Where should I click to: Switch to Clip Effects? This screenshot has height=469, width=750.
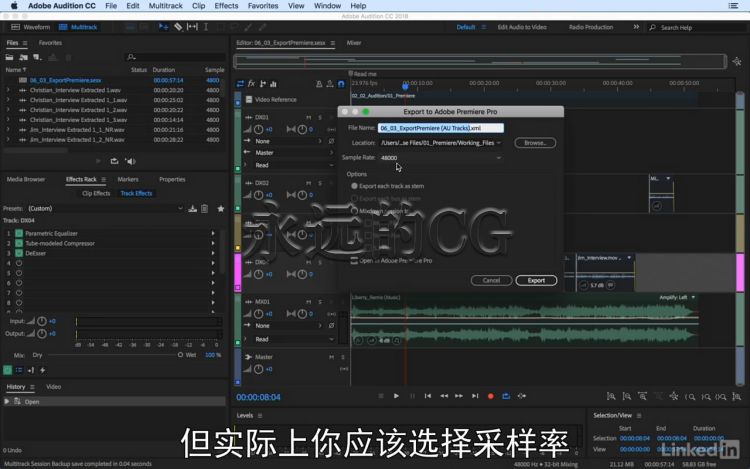point(96,193)
